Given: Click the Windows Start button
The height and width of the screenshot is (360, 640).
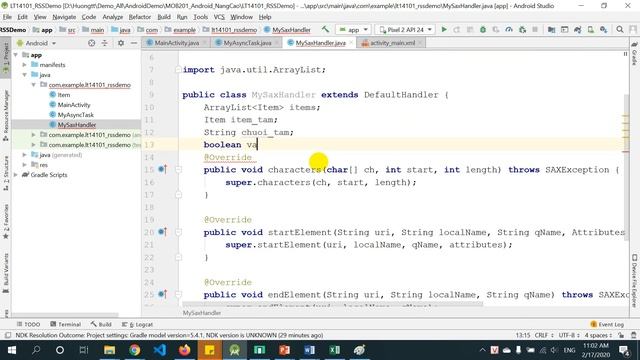Looking at the screenshot, I should pos(11,350).
